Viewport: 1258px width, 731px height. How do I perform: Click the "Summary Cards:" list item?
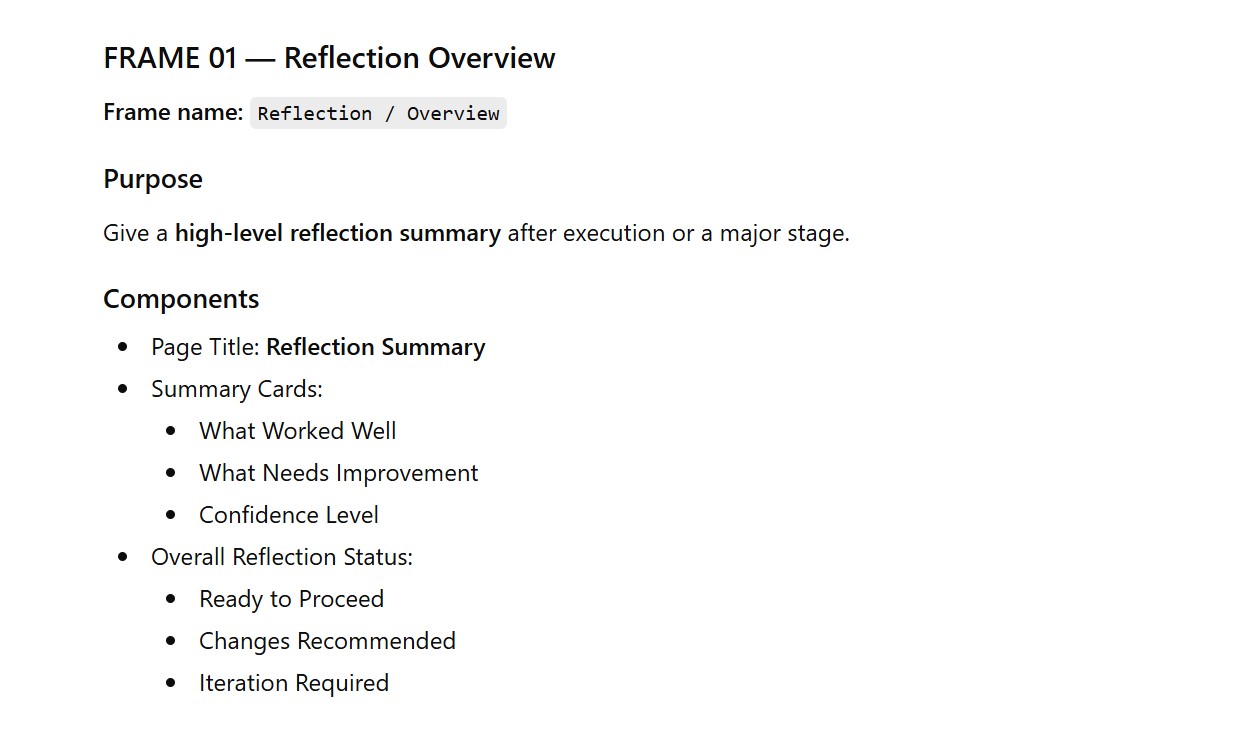click(236, 389)
